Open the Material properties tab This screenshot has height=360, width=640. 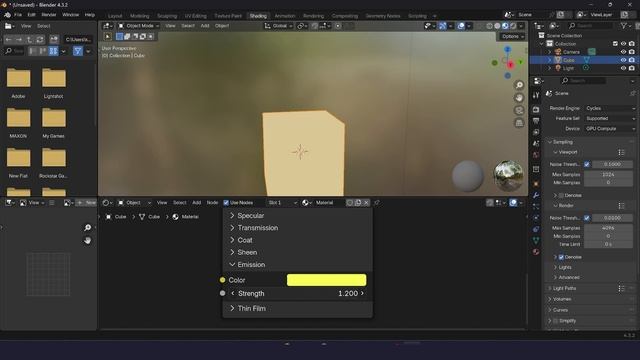click(536, 252)
